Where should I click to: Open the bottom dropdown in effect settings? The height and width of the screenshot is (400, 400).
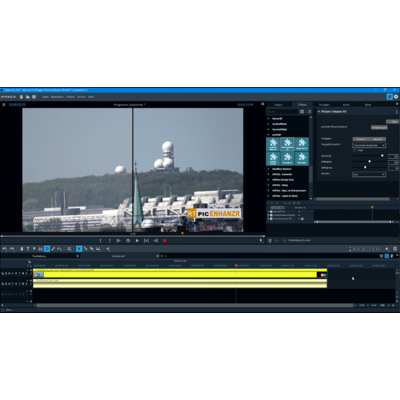(x=369, y=174)
